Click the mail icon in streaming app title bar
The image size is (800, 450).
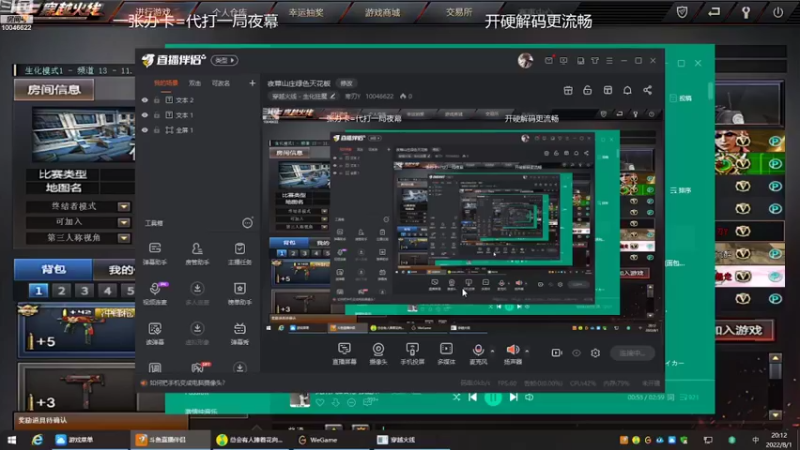point(548,60)
